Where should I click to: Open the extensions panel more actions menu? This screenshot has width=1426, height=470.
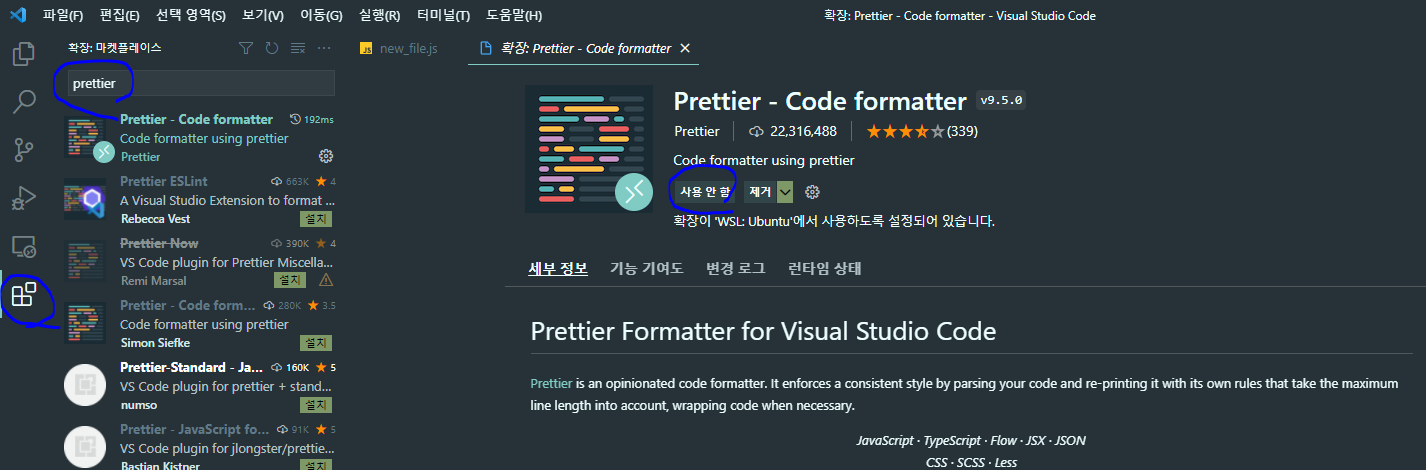coord(323,48)
